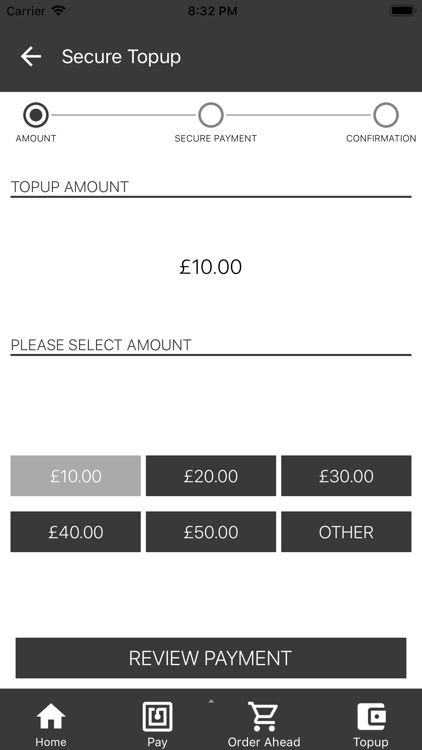Screen dimensions: 422x750
Task: Choose the £10.00 amount option
Action: click(76, 476)
